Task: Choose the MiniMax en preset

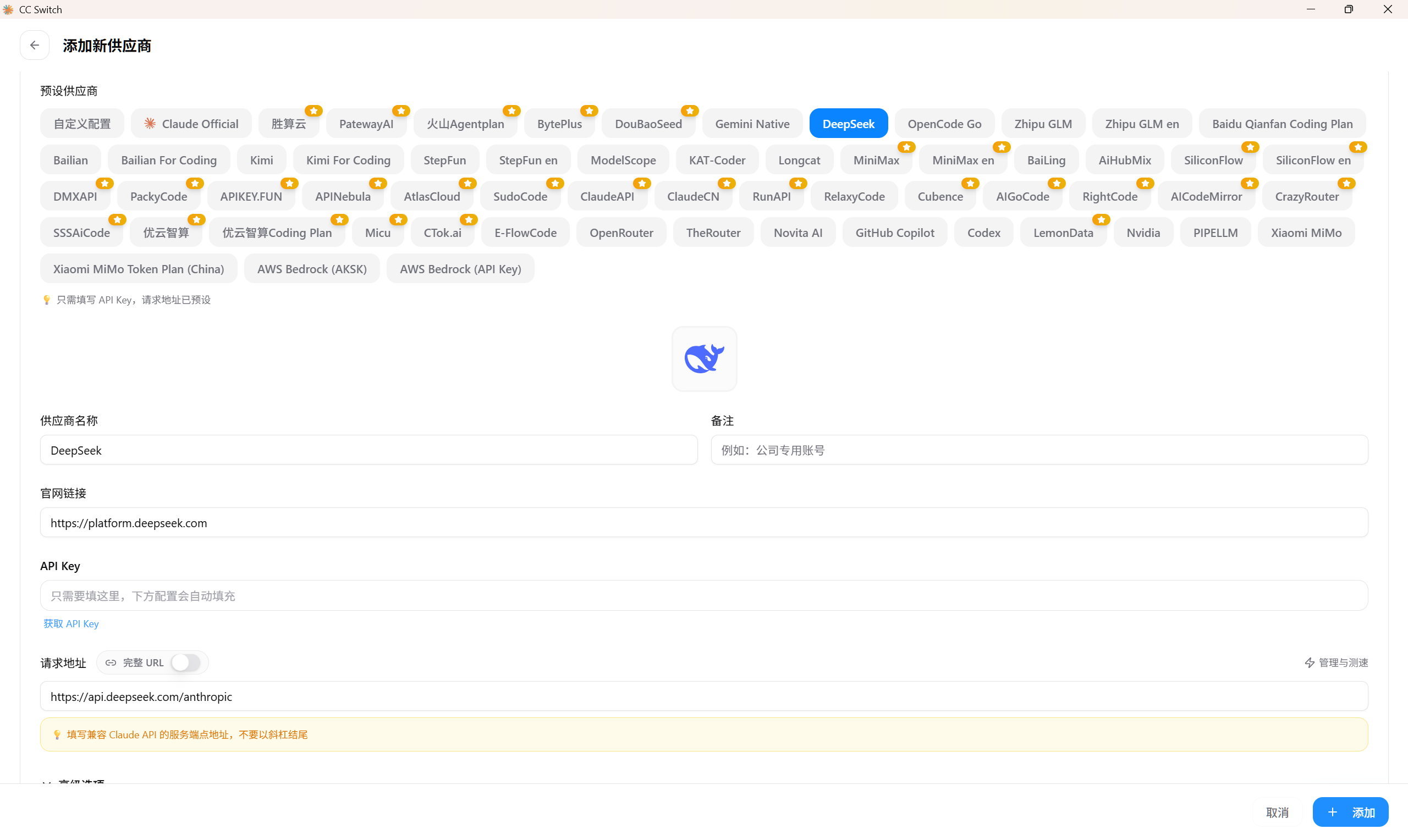Action: click(963, 159)
